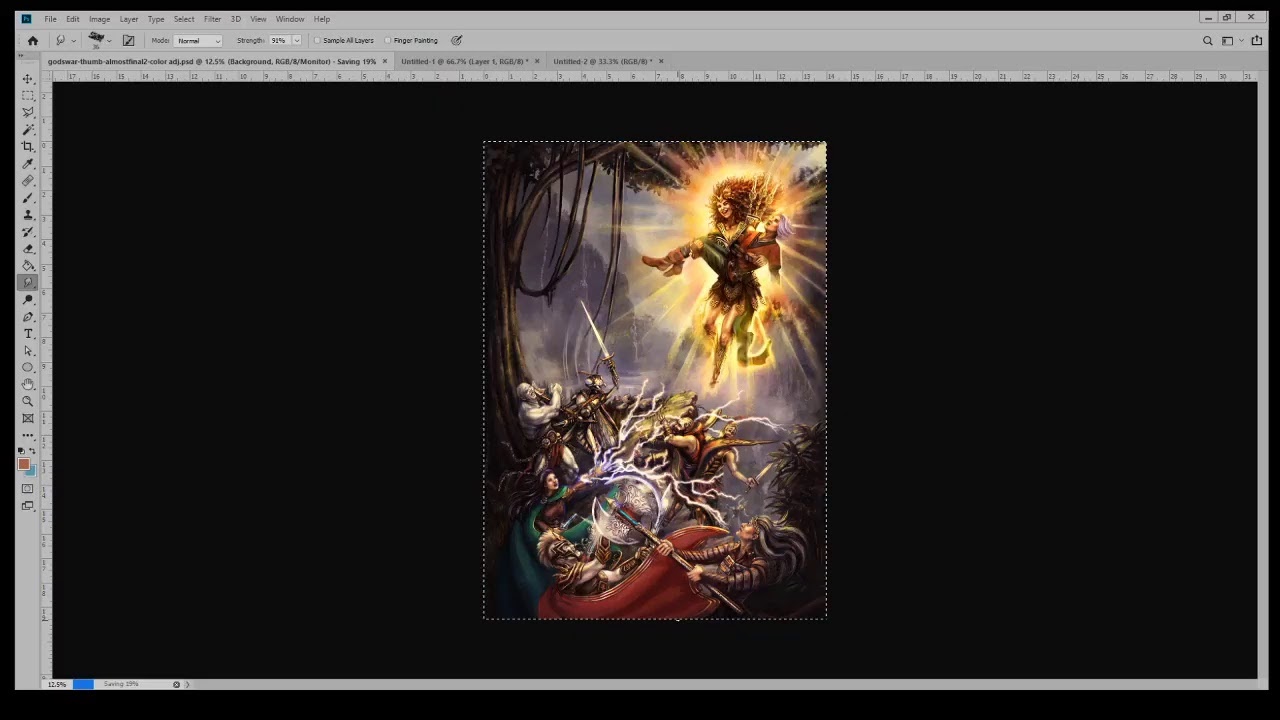Open the Window menu
Image resolution: width=1280 pixels, height=720 pixels.
(x=290, y=19)
